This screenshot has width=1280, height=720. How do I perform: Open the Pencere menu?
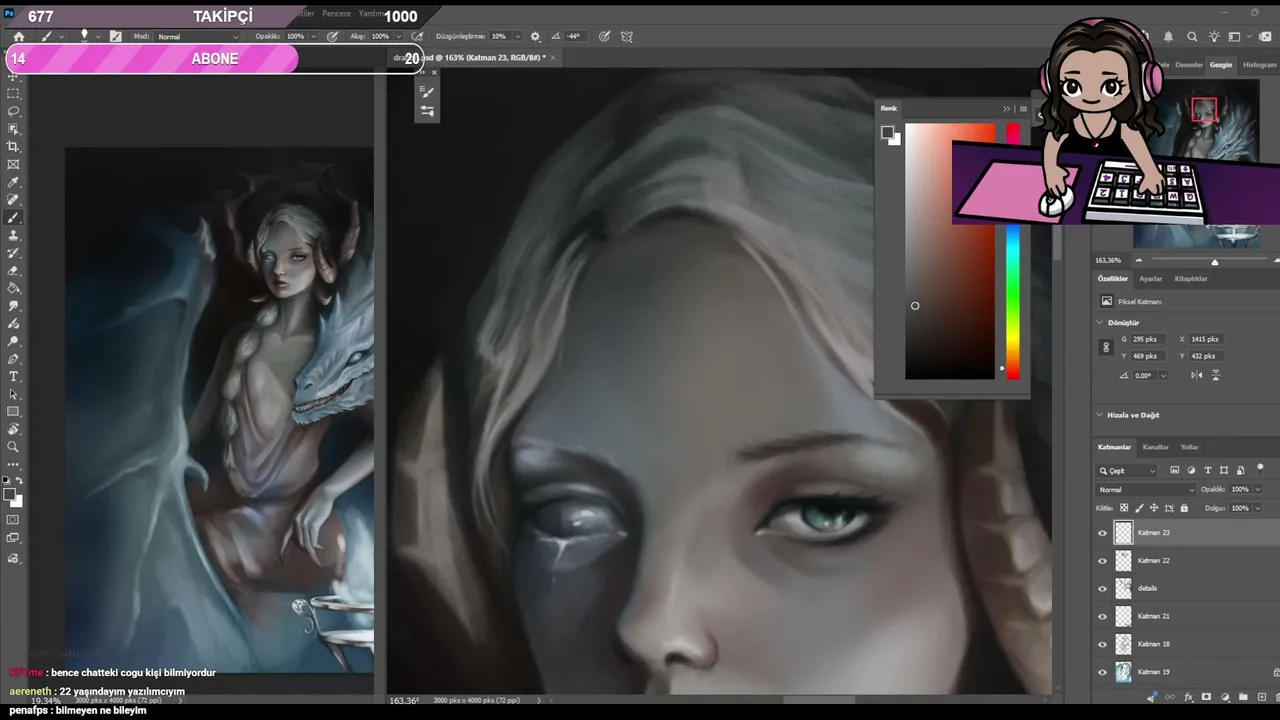coord(337,14)
